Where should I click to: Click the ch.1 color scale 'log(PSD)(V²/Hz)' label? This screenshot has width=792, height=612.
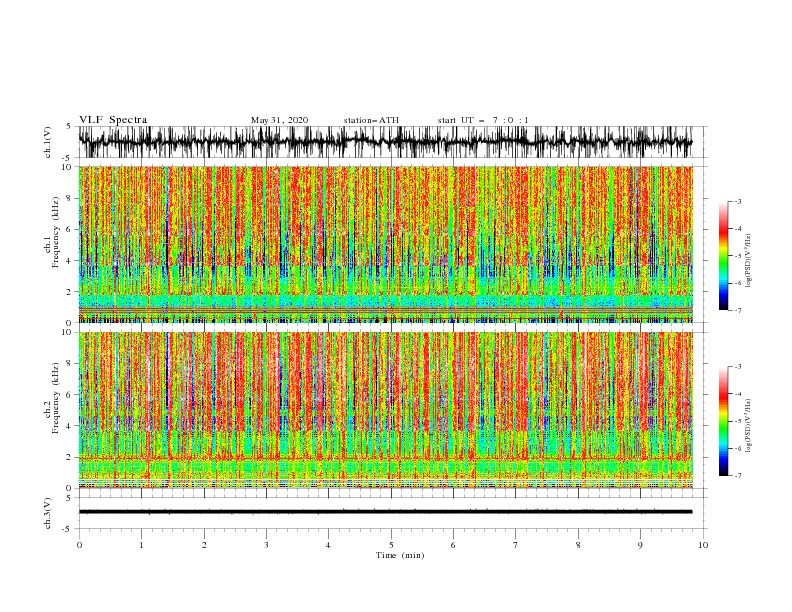(749, 260)
